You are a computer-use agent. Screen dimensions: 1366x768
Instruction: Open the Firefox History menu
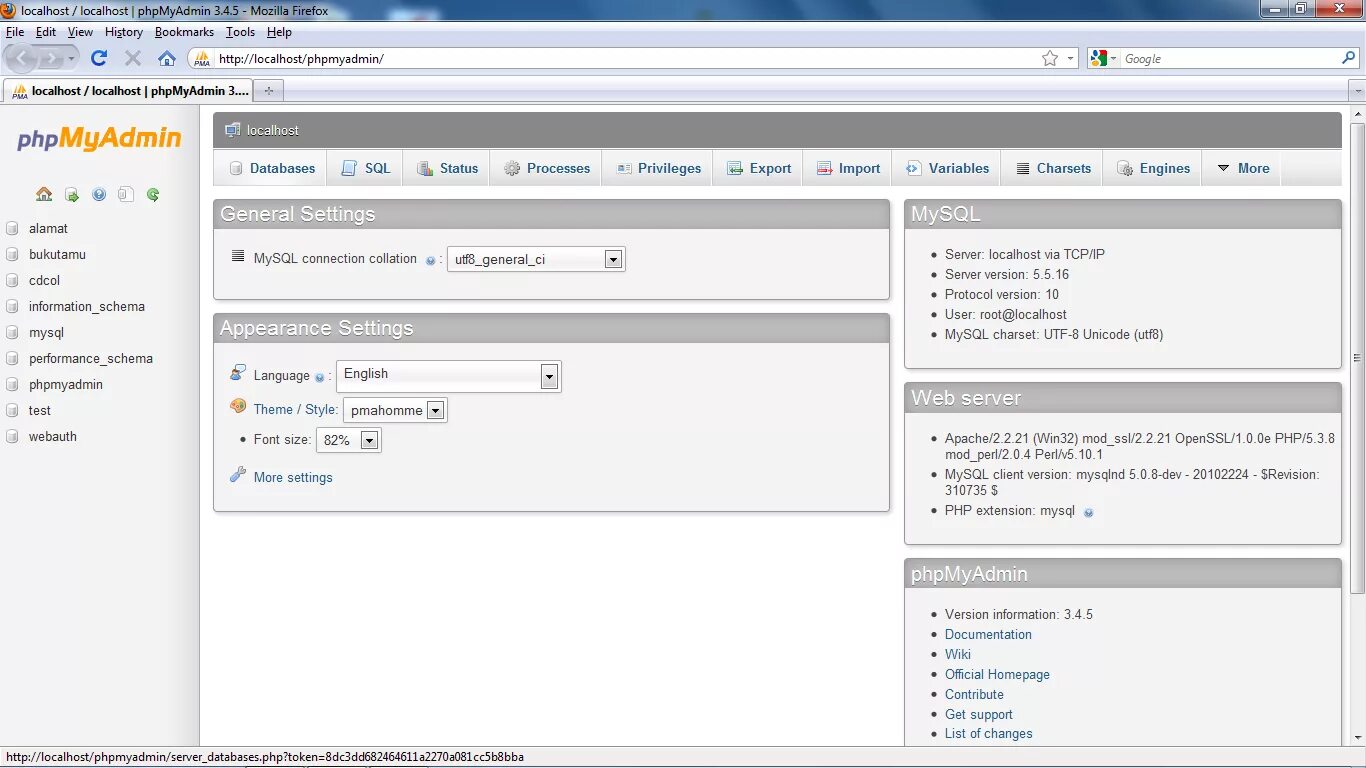[124, 32]
